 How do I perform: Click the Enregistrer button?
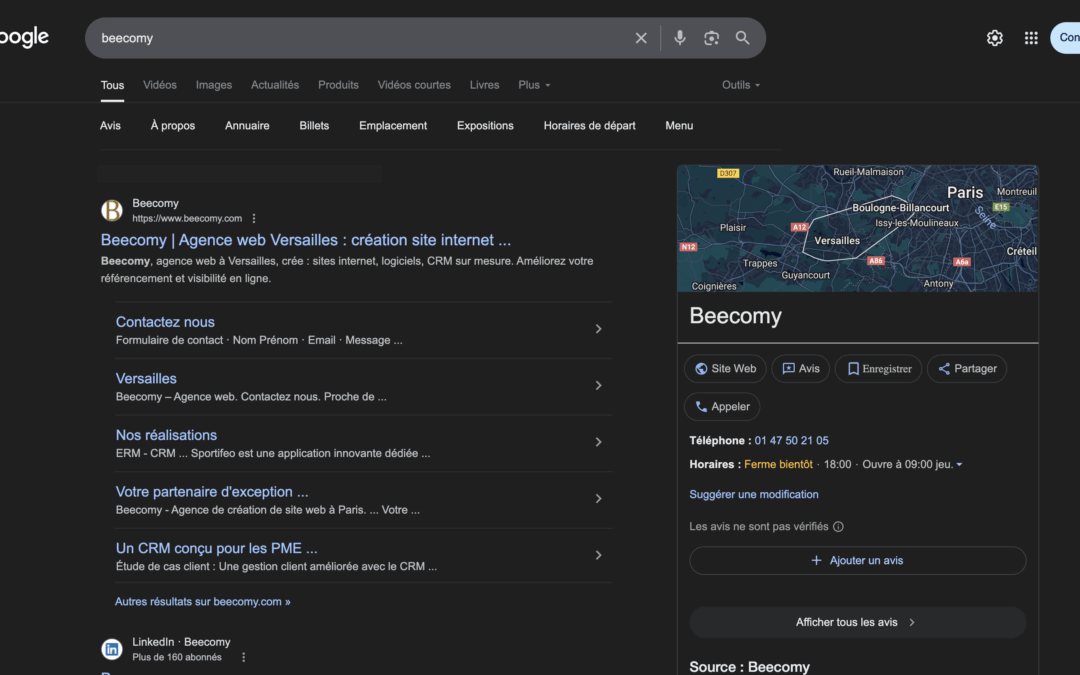click(x=878, y=368)
